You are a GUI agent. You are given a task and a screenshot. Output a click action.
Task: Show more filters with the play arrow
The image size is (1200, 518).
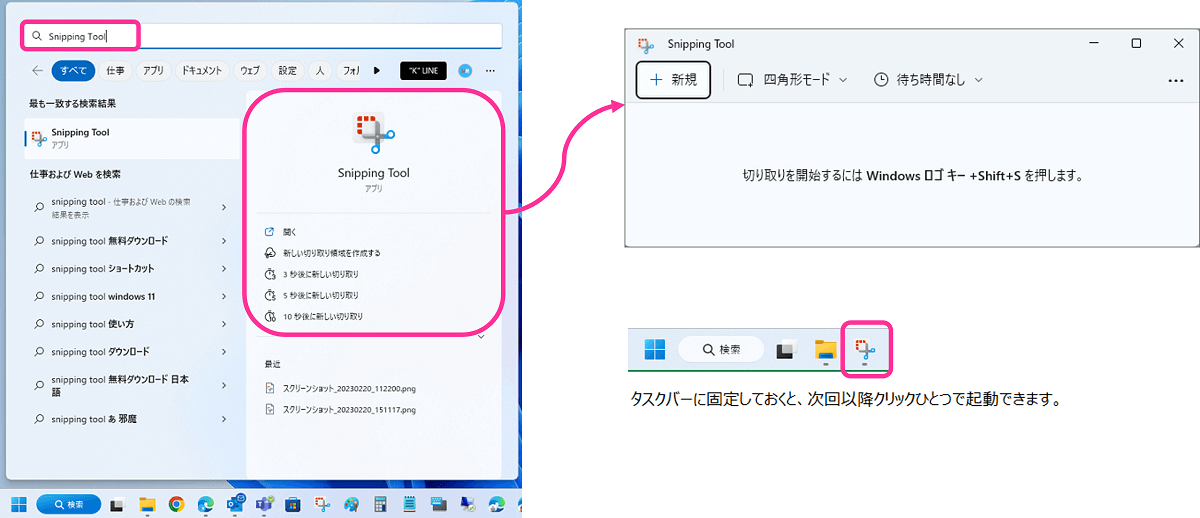pos(377,71)
